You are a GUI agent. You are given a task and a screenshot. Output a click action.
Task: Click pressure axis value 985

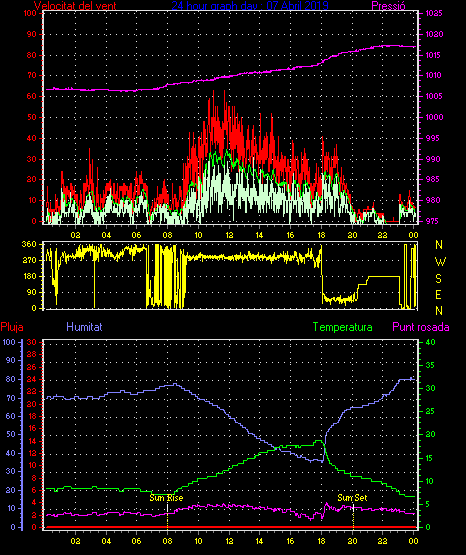click(432, 179)
